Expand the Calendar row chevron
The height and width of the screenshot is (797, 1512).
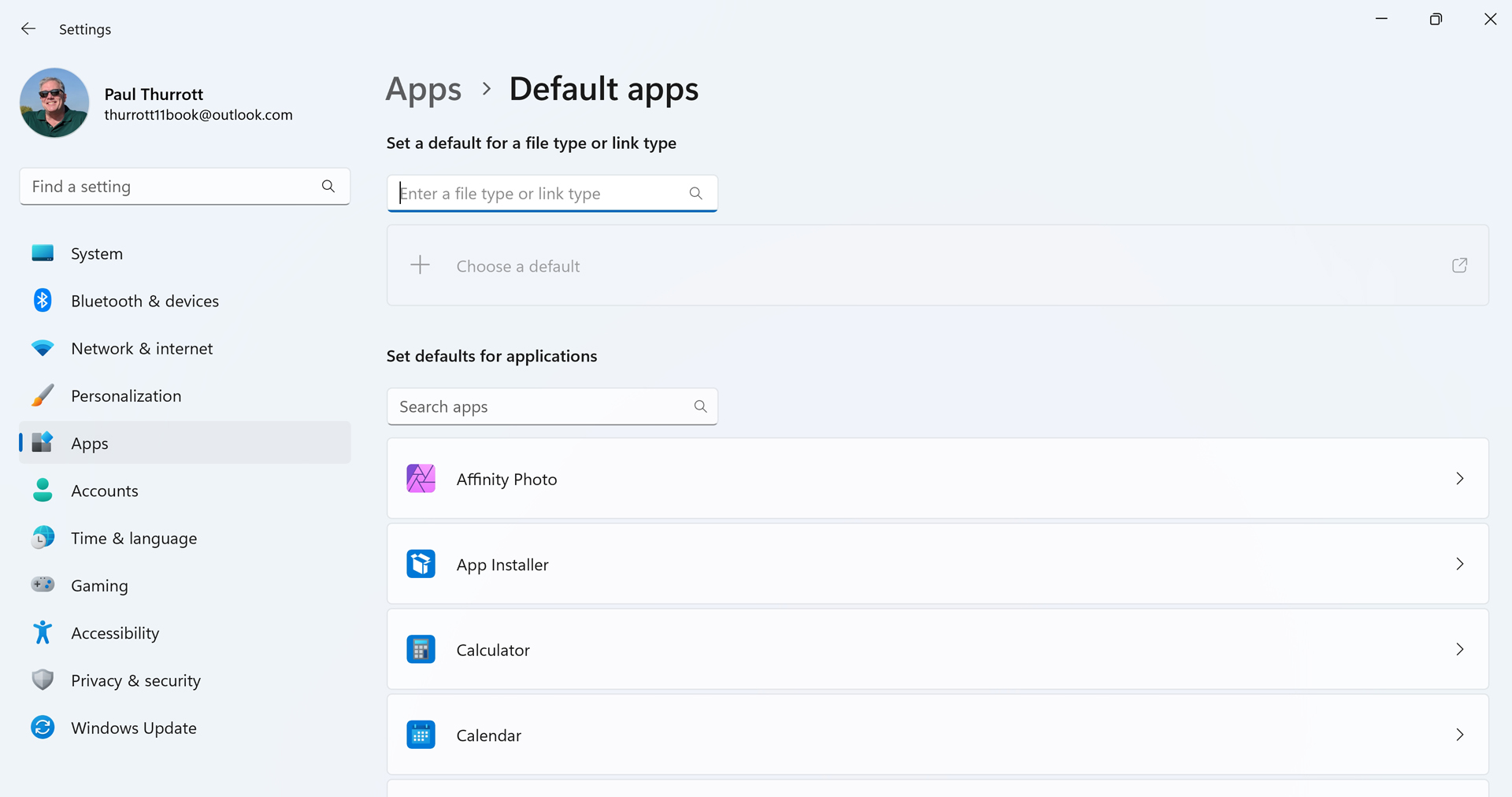tap(1459, 735)
